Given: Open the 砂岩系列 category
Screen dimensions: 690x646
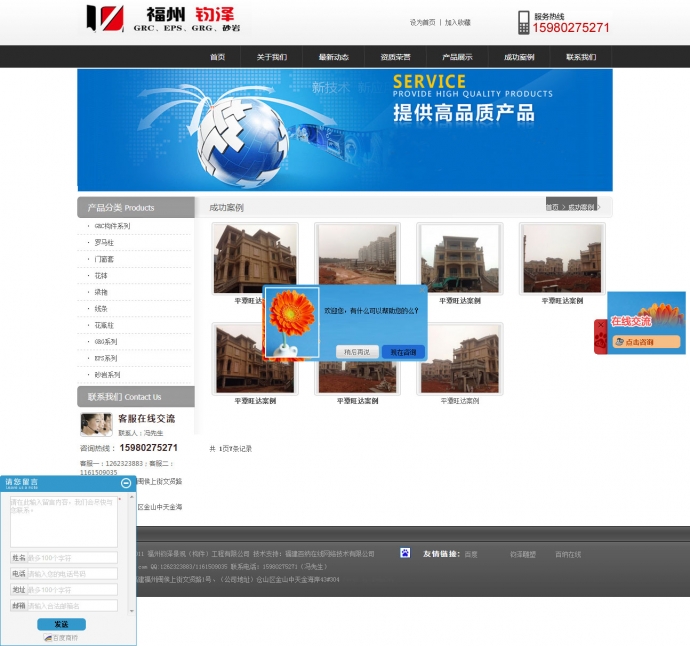Looking at the screenshot, I should pos(107,374).
